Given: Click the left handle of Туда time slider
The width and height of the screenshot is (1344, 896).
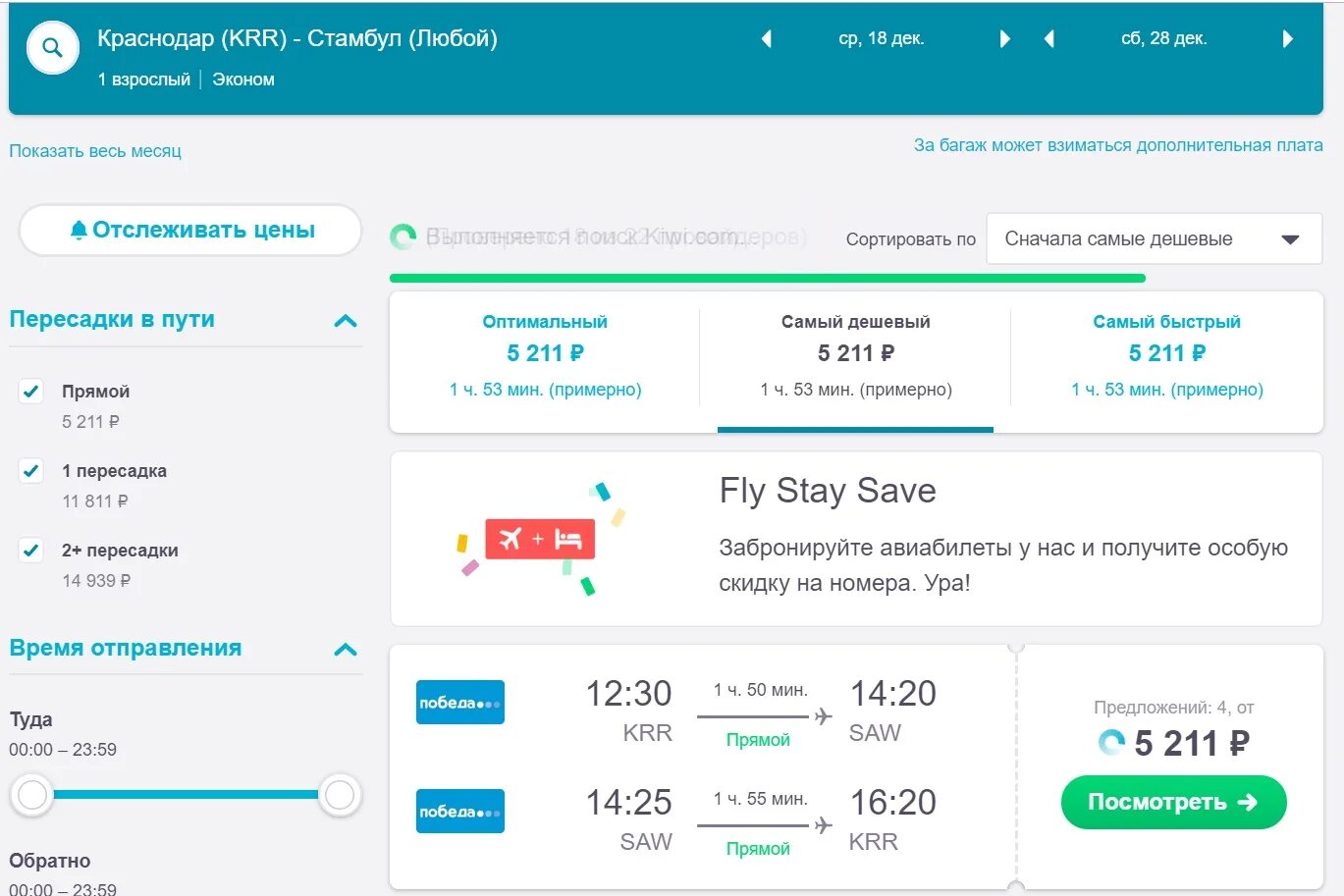Looking at the screenshot, I should (x=32, y=794).
